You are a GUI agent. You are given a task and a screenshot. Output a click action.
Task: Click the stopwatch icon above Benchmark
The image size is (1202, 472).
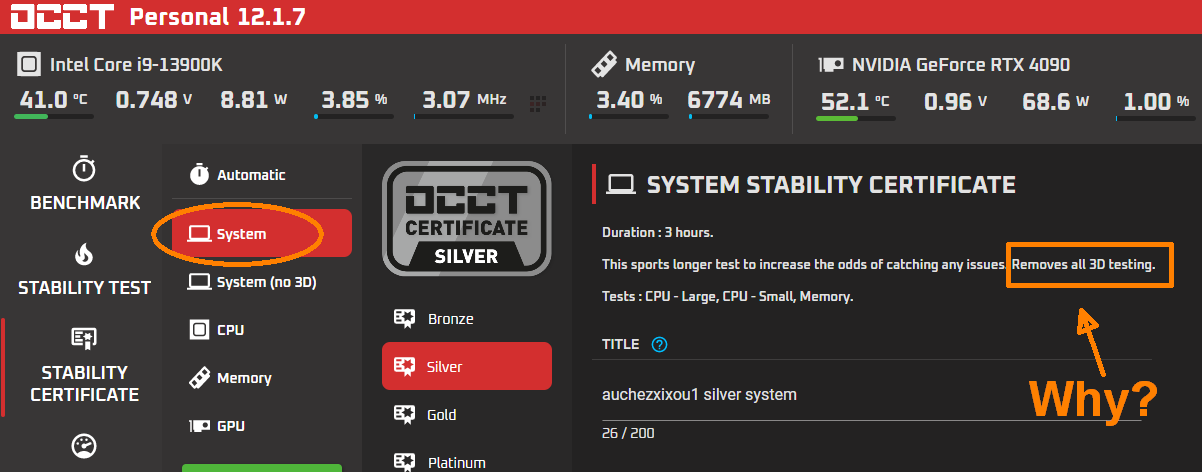coord(85,168)
